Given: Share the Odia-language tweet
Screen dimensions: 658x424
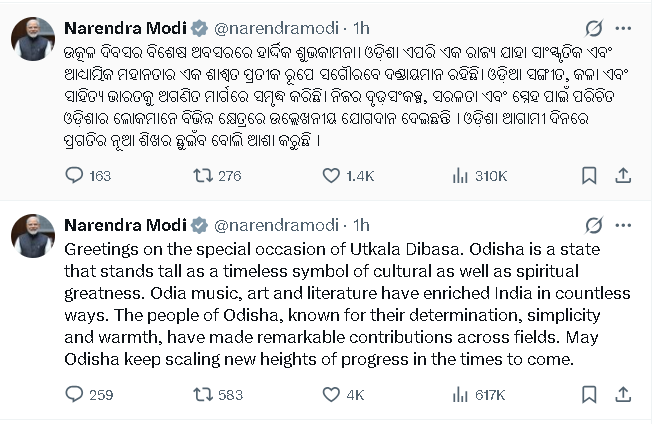Looking at the screenshot, I should click(x=622, y=176).
